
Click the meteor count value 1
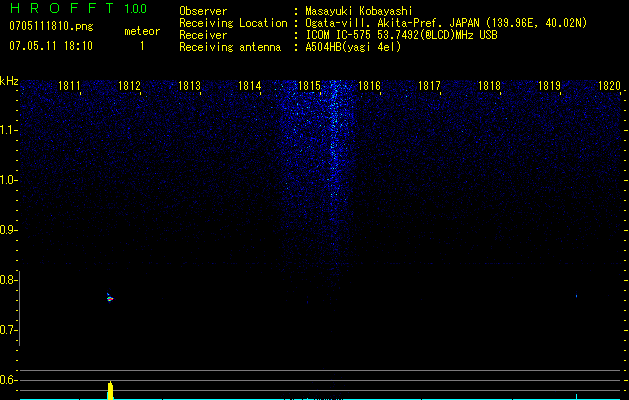point(142,46)
